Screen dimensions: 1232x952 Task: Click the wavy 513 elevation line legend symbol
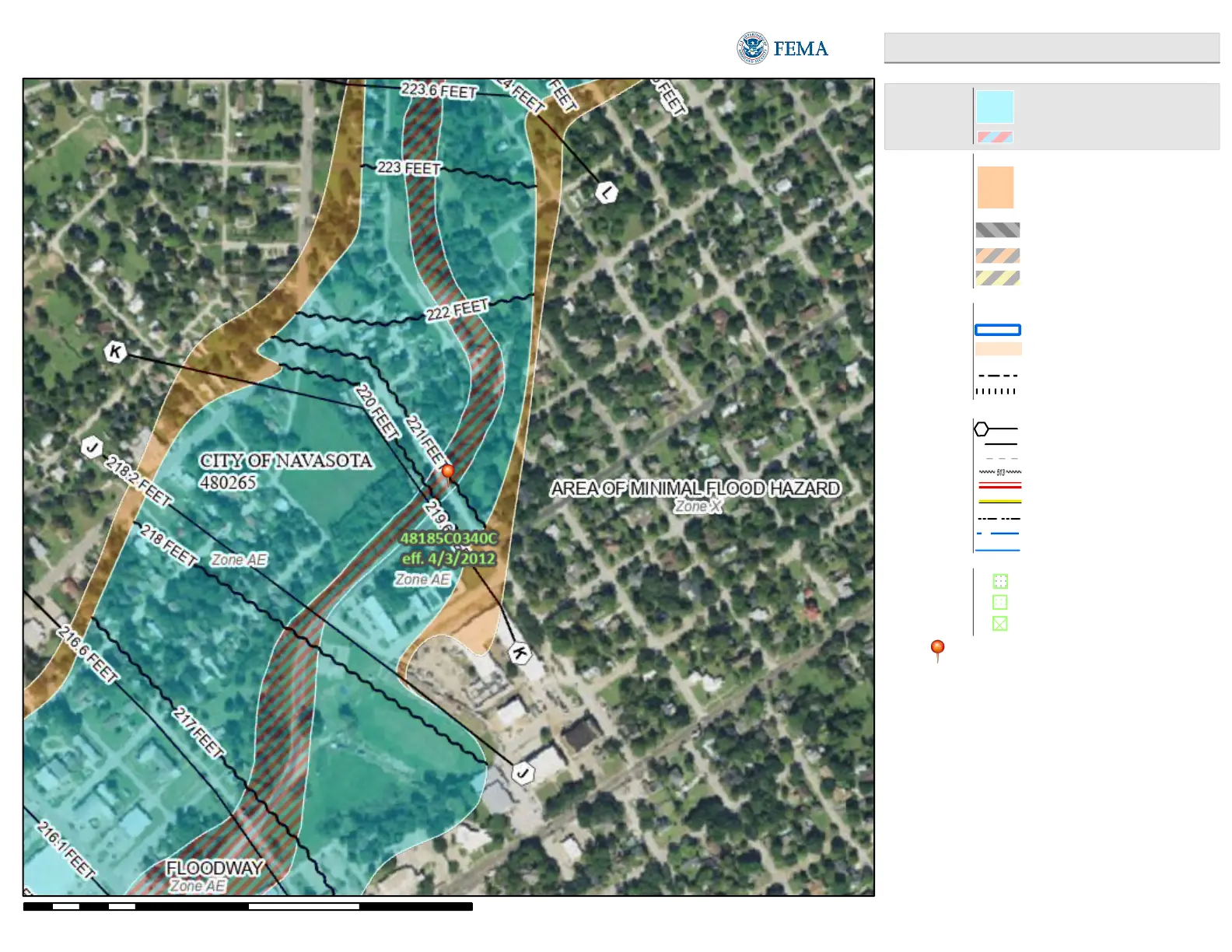999,472
